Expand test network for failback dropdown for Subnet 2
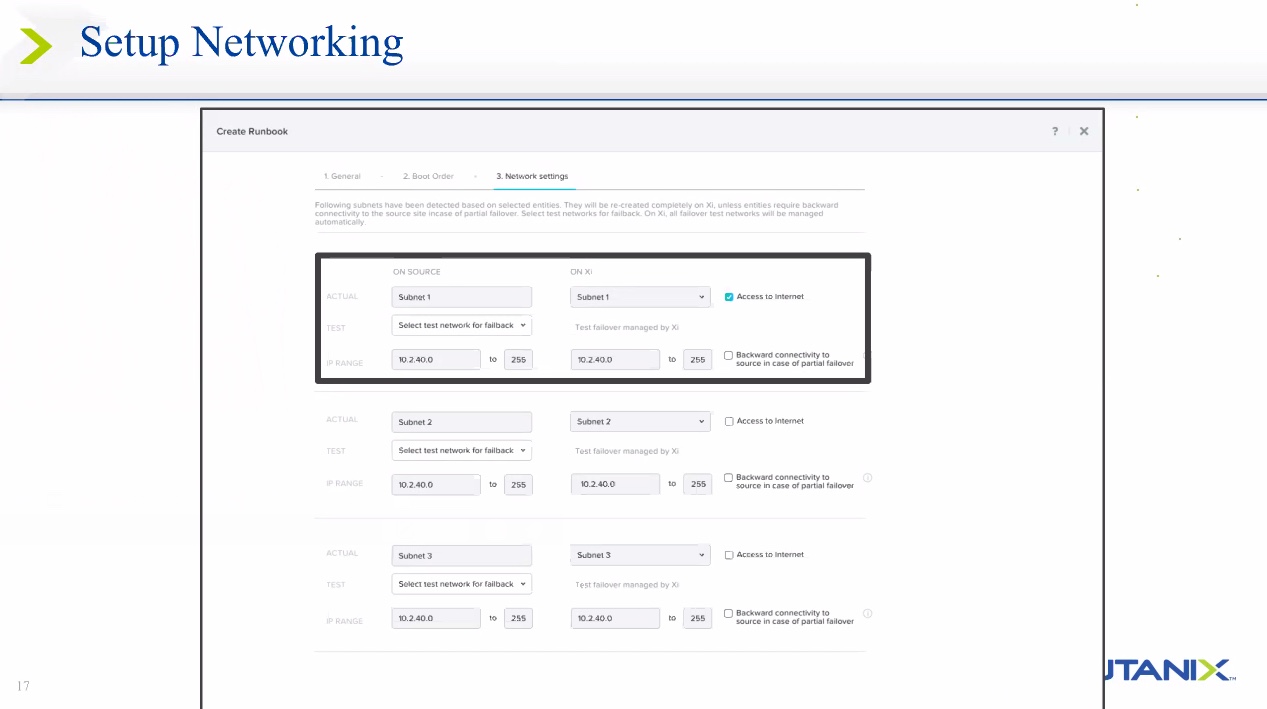Screen dimensions: 1267x709 461,451
